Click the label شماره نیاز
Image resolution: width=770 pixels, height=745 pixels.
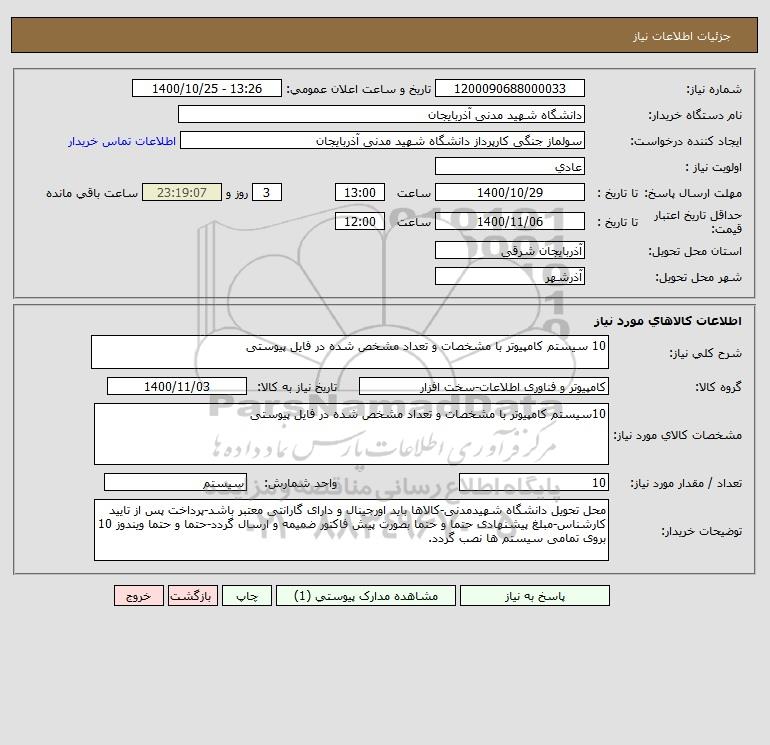714,89
